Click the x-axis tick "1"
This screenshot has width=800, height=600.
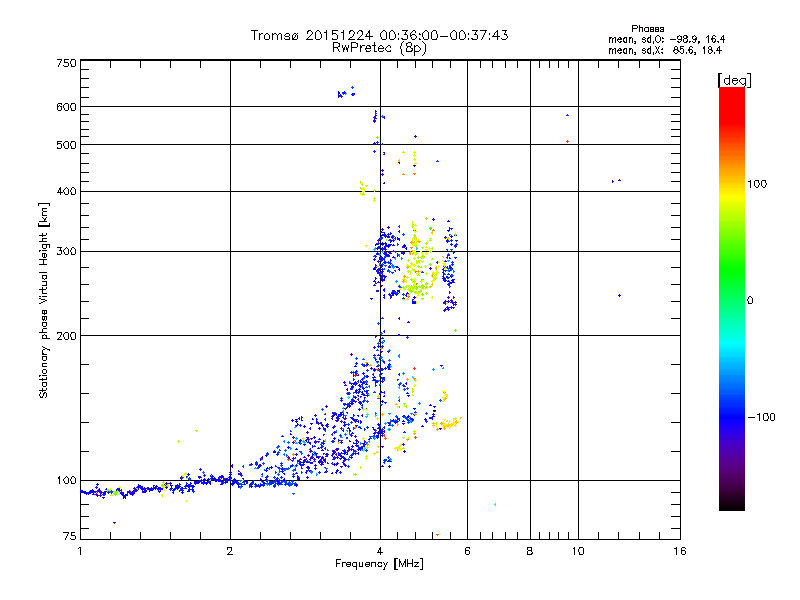click(80, 551)
